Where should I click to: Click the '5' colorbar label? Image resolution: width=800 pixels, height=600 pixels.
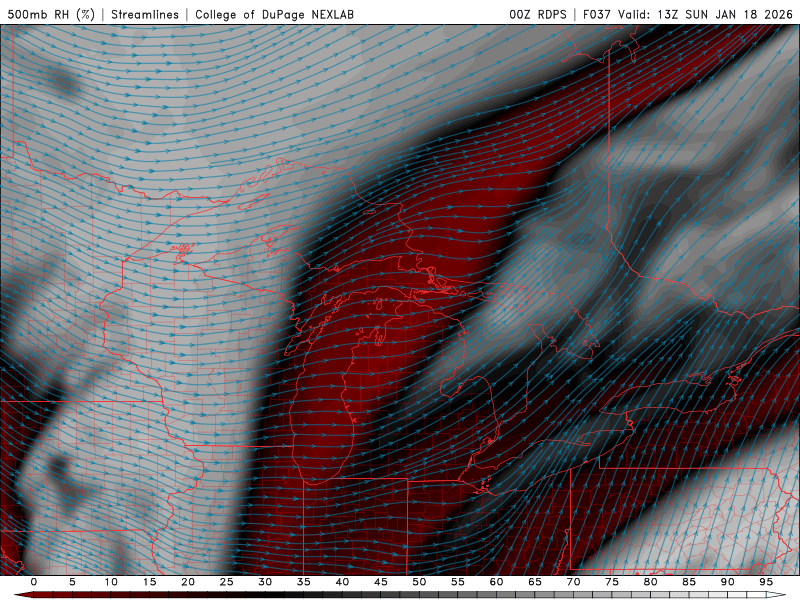point(72,582)
